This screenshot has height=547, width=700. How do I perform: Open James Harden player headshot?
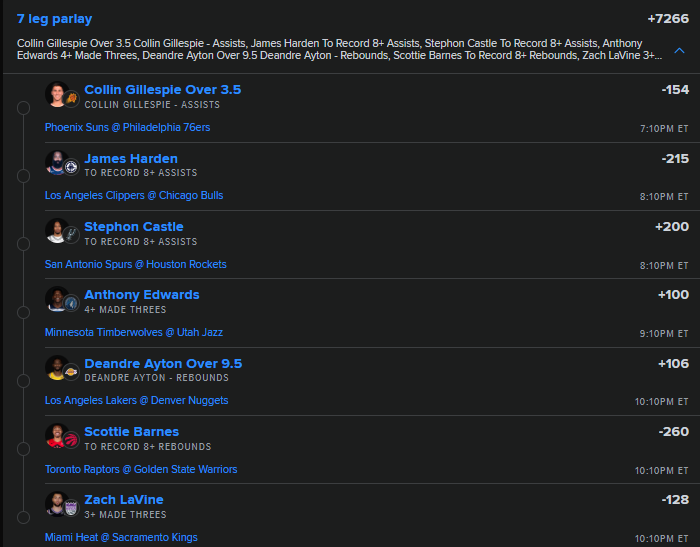(x=57, y=163)
